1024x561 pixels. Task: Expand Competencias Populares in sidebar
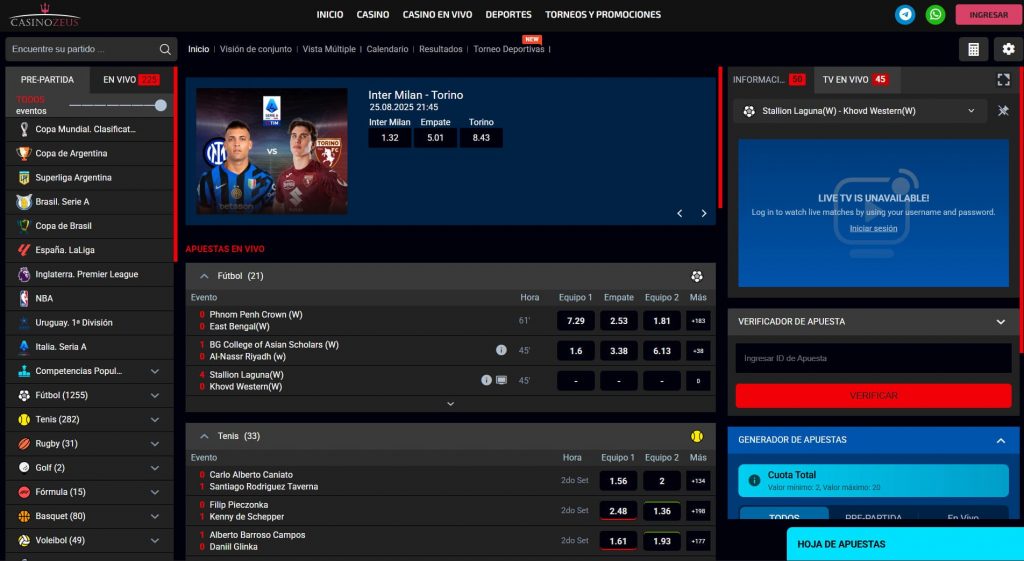154,371
